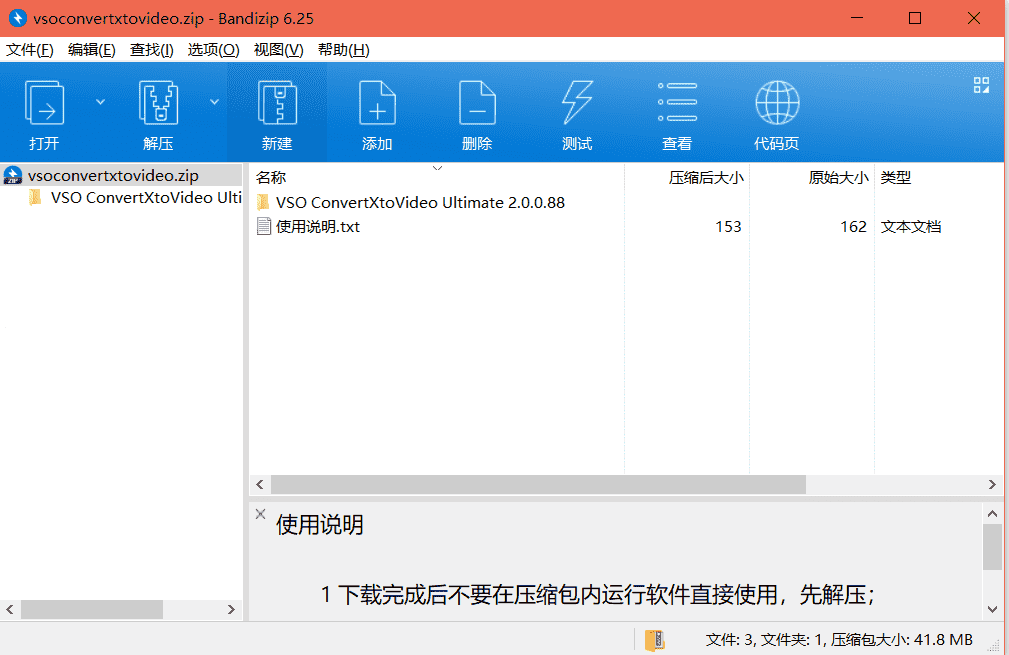Click the archive icon in status bar

click(654, 640)
